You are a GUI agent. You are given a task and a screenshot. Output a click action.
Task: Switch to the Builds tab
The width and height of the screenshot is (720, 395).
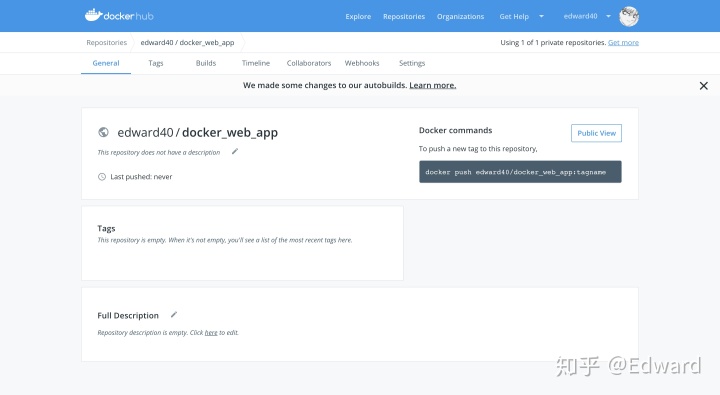pos(206,63)
